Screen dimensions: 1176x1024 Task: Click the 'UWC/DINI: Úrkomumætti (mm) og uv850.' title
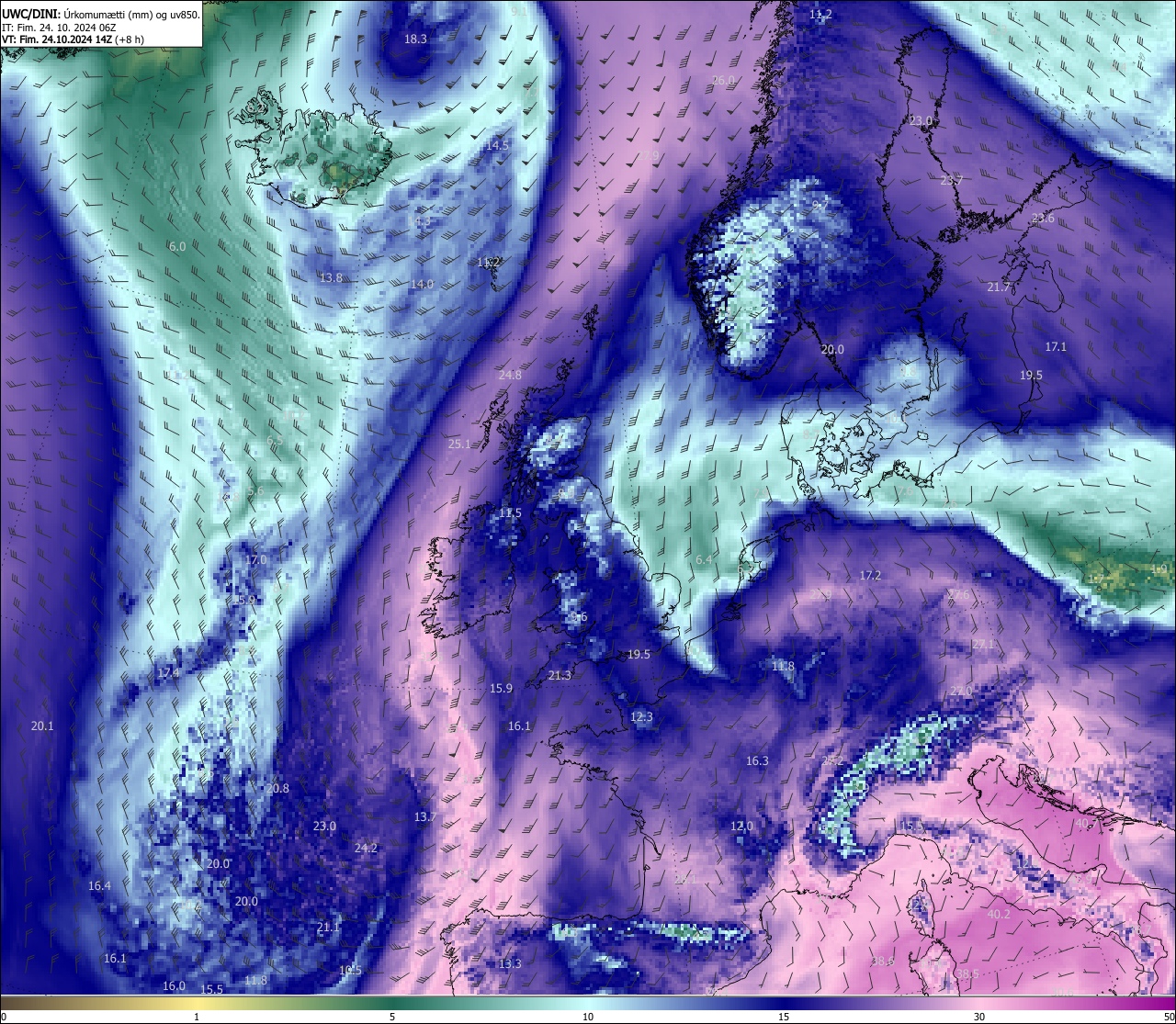pos(100,14)
